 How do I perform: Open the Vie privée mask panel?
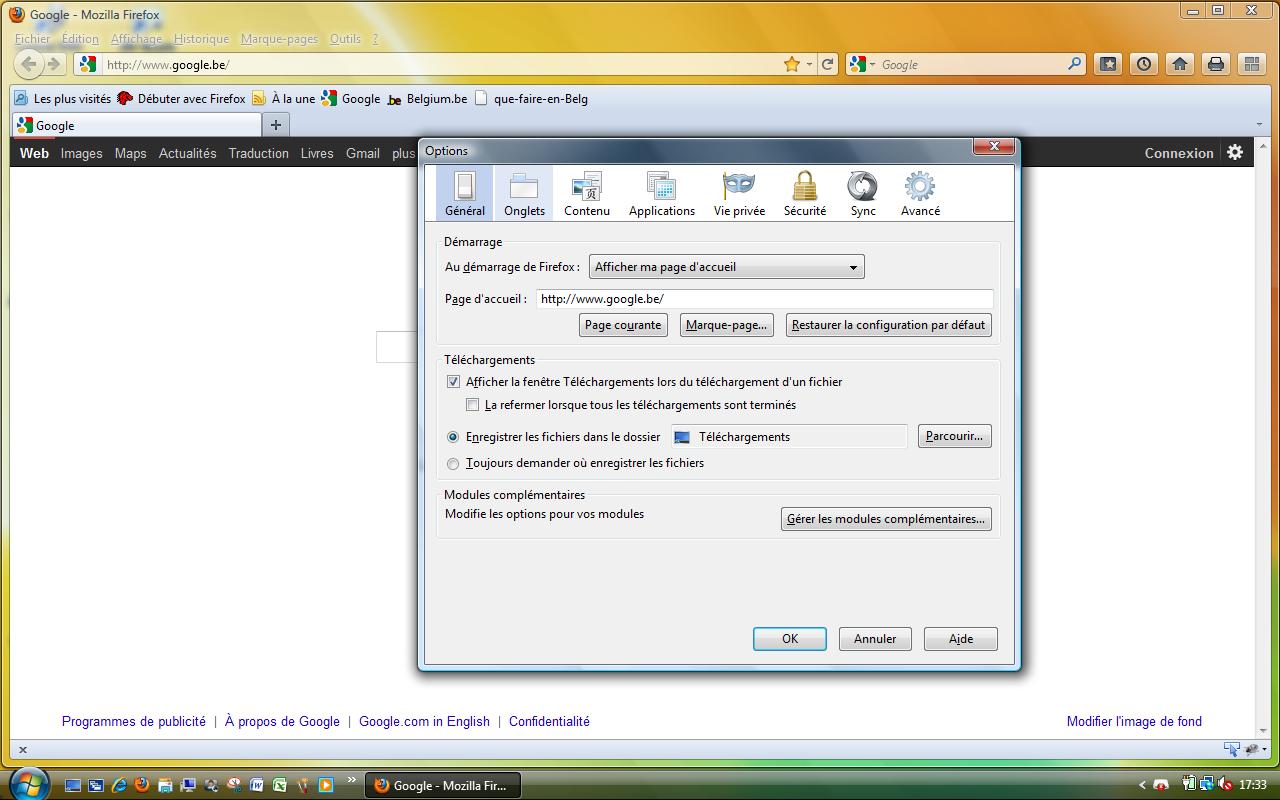739,193
